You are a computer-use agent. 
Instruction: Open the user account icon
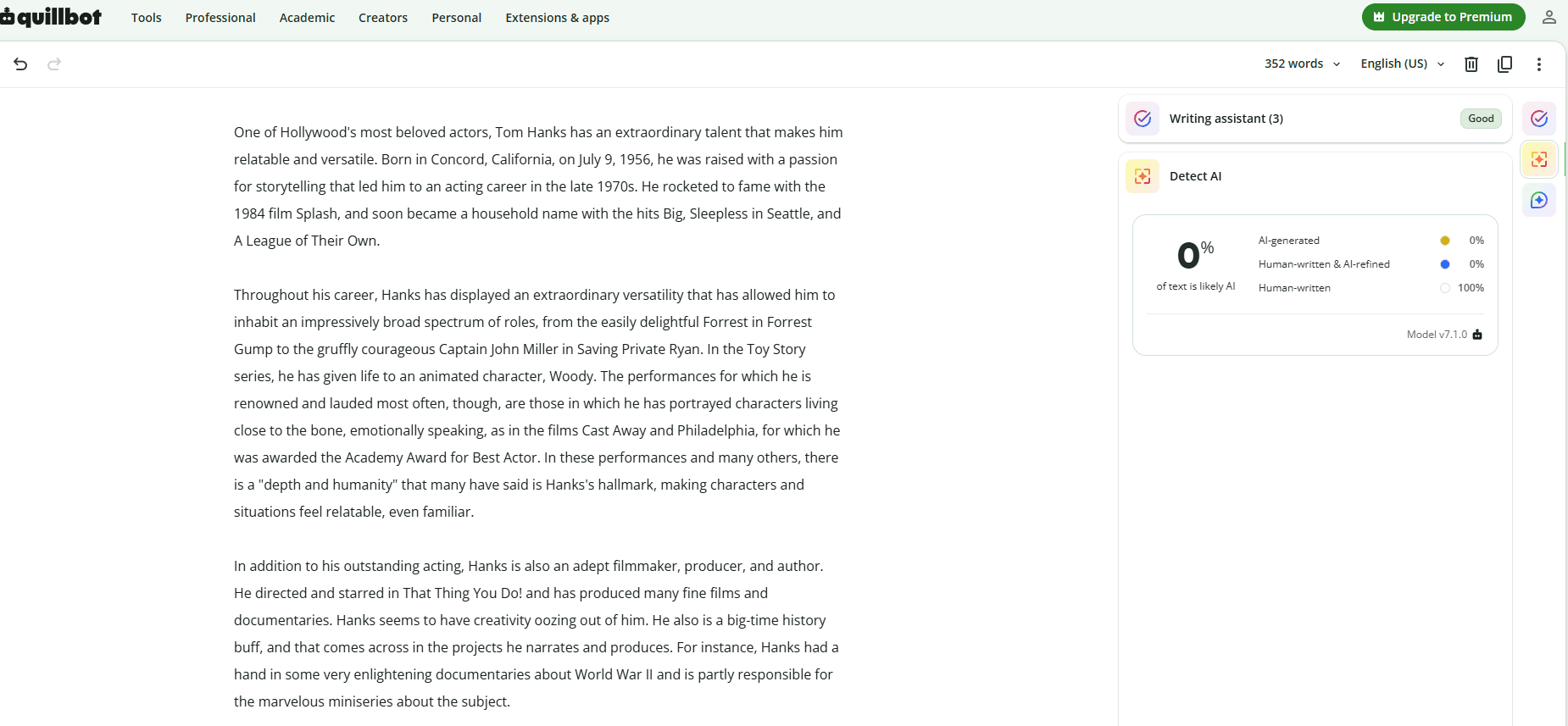tap(1549, 17)
